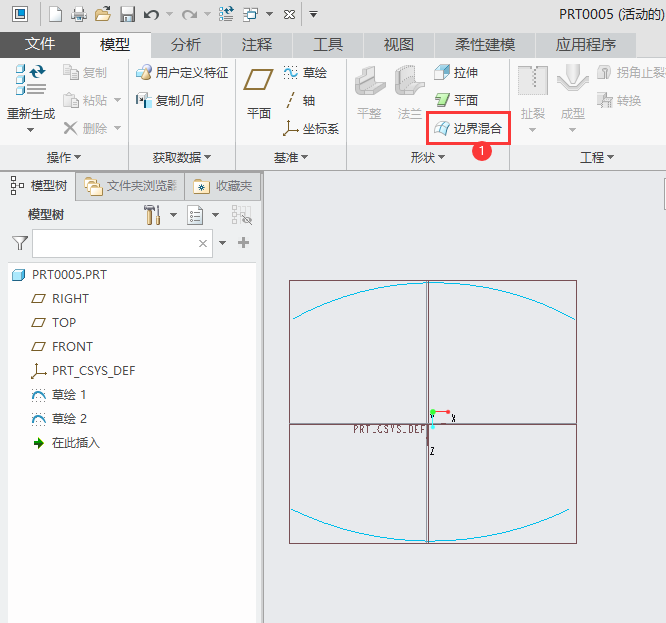Switch to the 柔性建模 tab
This screenshot has width=666, height=623.
pyautogui.click(x=485, y=45)
